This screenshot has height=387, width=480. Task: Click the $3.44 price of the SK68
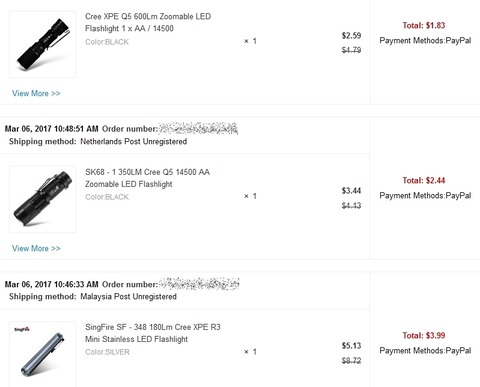point(351,191)
